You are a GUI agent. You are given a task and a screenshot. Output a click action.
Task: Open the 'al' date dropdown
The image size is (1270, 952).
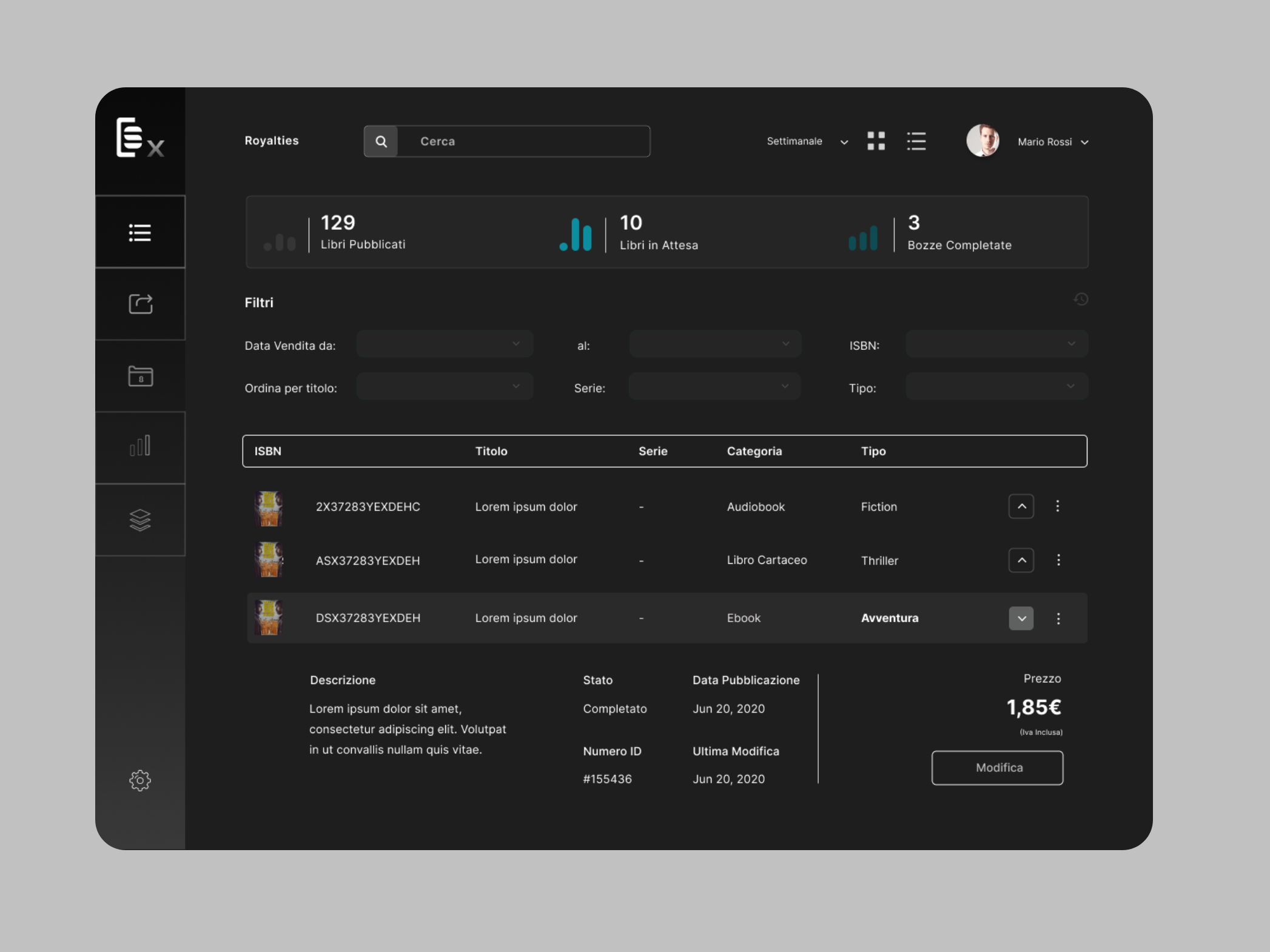(716, 344)
